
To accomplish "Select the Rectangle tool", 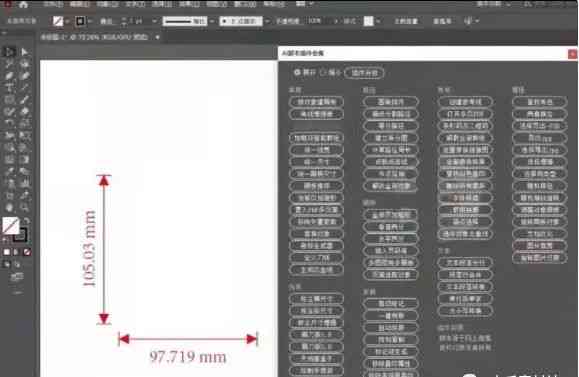I will [x=9, y=100].
